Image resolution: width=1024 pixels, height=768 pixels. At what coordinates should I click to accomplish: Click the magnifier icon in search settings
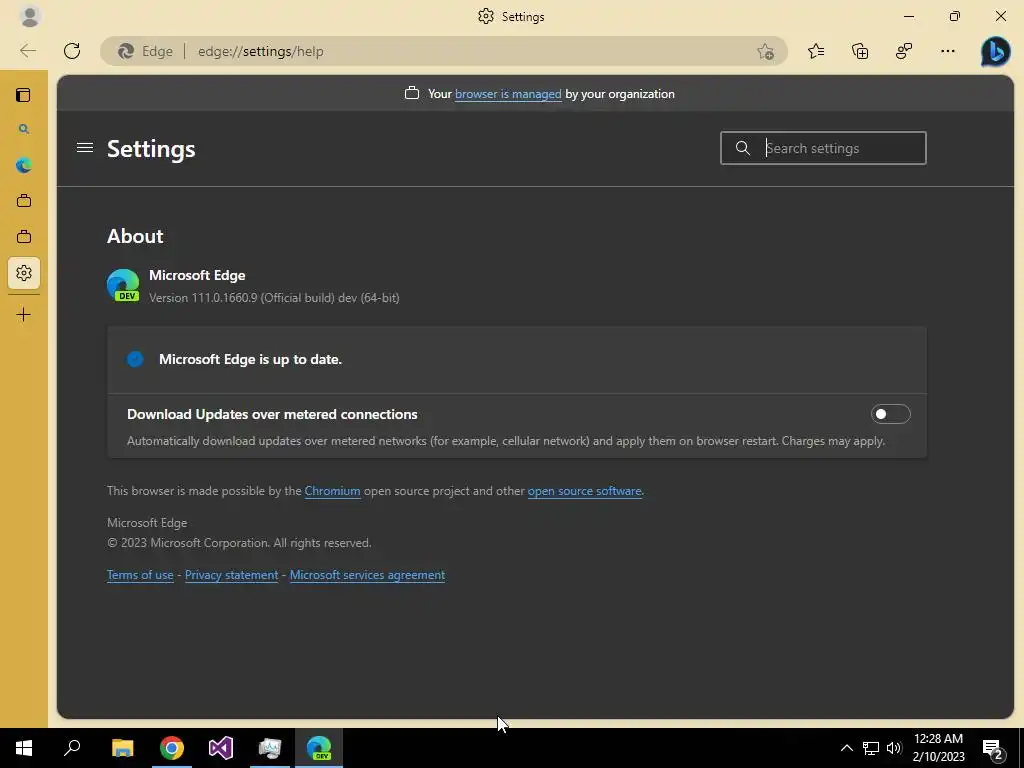(743, 148)
